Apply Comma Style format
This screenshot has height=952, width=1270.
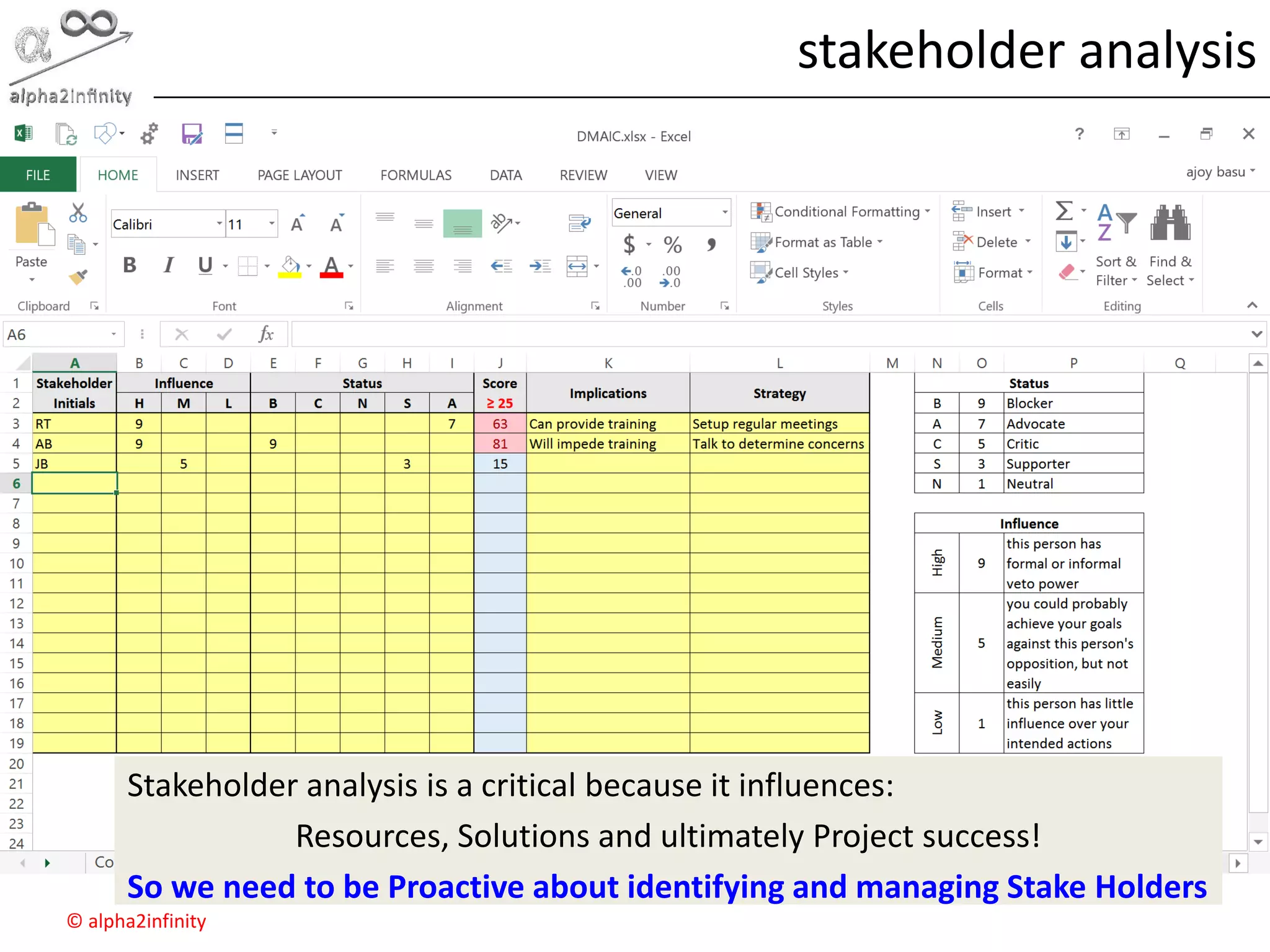(711, 244)
